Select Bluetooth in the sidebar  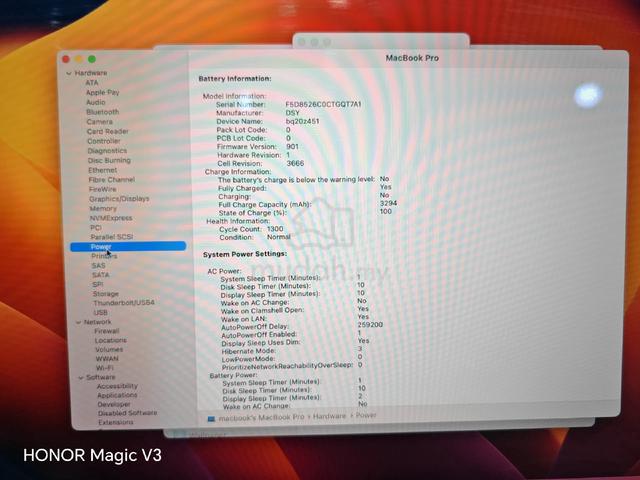click(x=102, y=112)
